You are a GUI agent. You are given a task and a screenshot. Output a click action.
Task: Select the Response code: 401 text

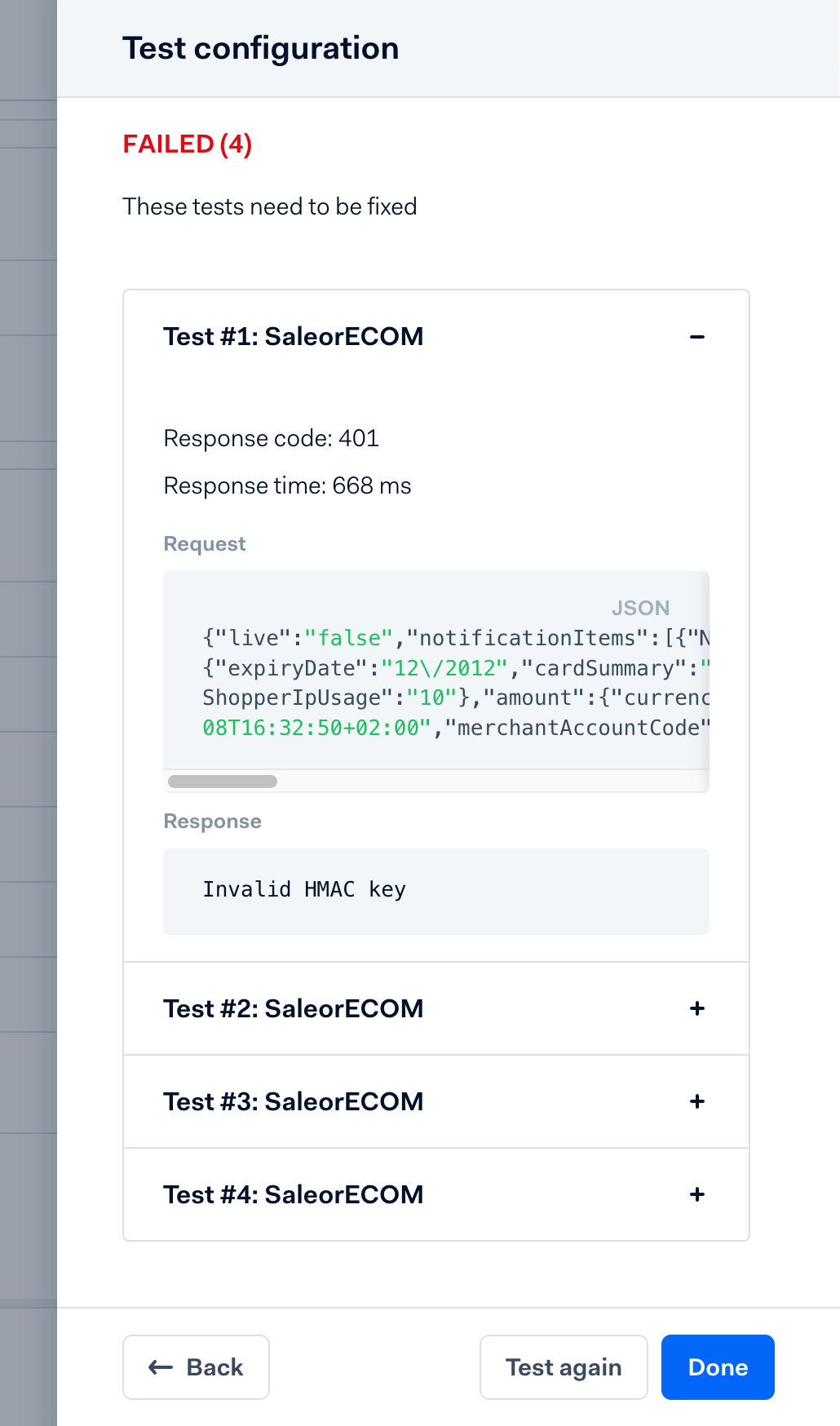pyautogui.click(x=271, y=439)
